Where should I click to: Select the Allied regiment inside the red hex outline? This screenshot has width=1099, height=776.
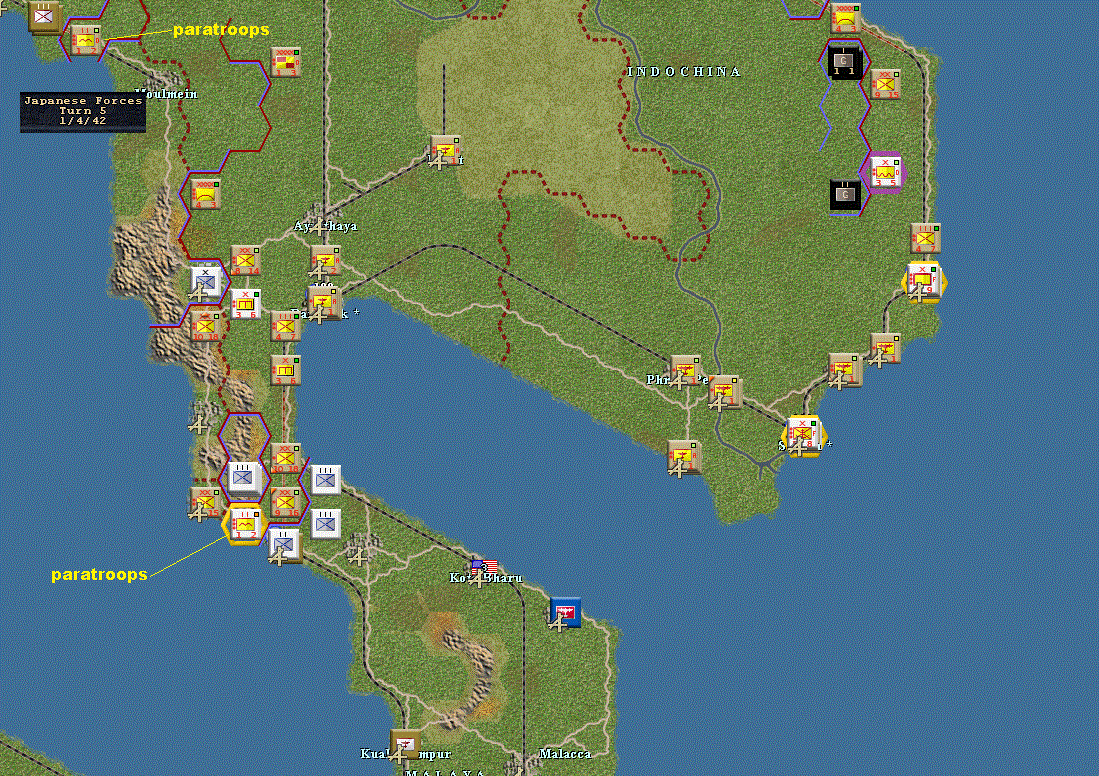click(x=244, y=478)
